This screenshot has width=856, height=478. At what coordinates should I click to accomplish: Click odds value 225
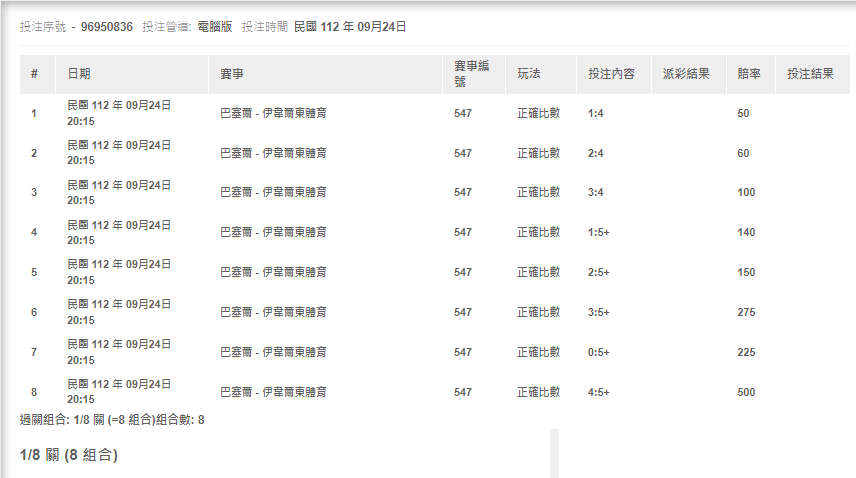[x=746, y=352]
